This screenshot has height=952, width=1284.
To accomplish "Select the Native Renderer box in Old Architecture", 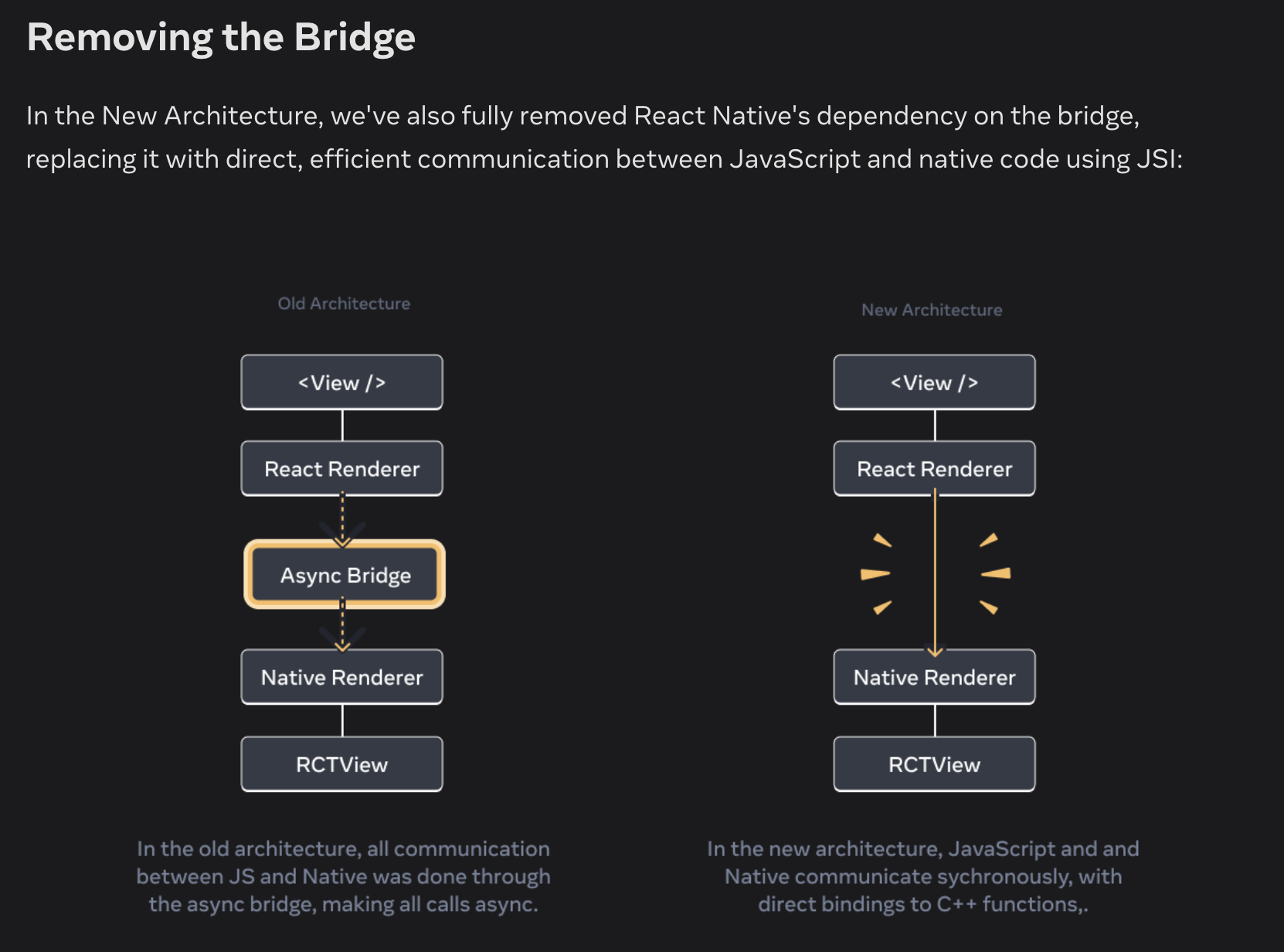I will 341,677.
